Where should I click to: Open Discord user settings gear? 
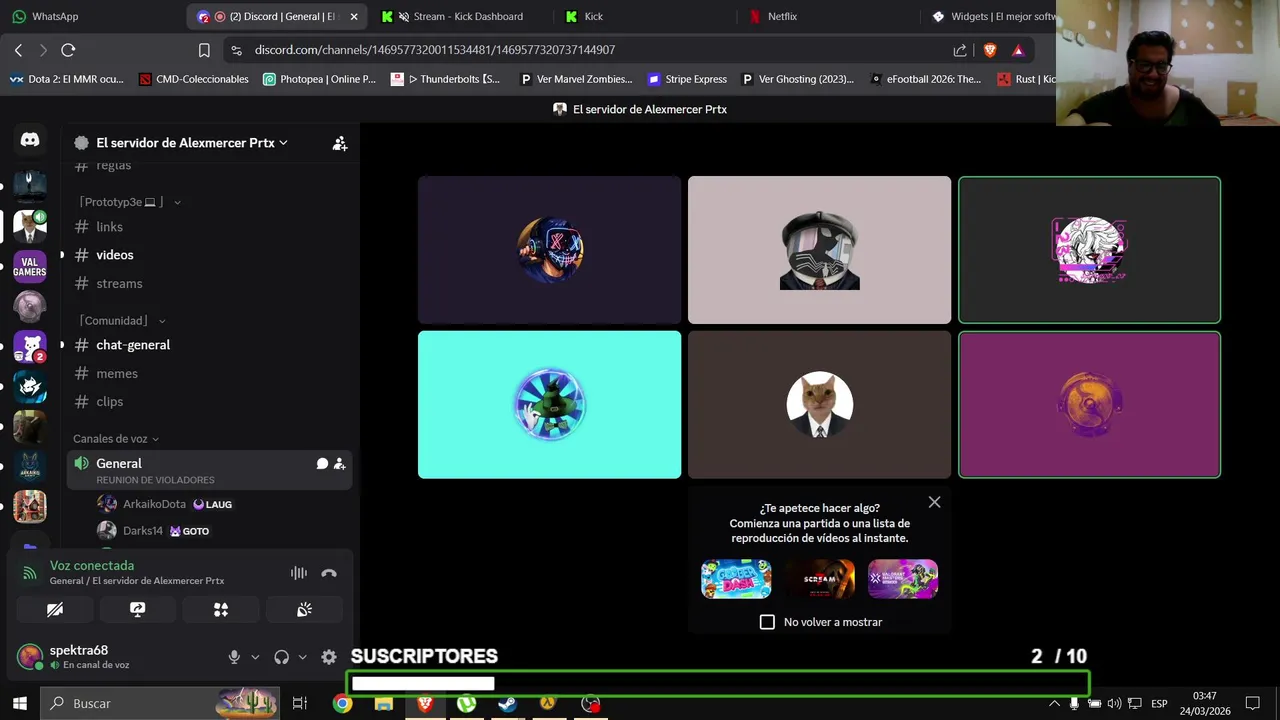pyautogui.click(x=329, y=657)
